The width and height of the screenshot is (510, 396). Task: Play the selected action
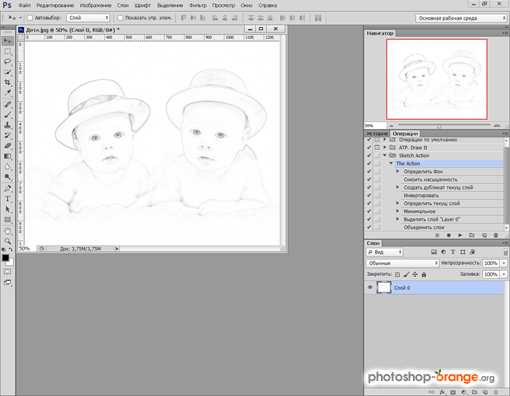click(x=460, y=235)
